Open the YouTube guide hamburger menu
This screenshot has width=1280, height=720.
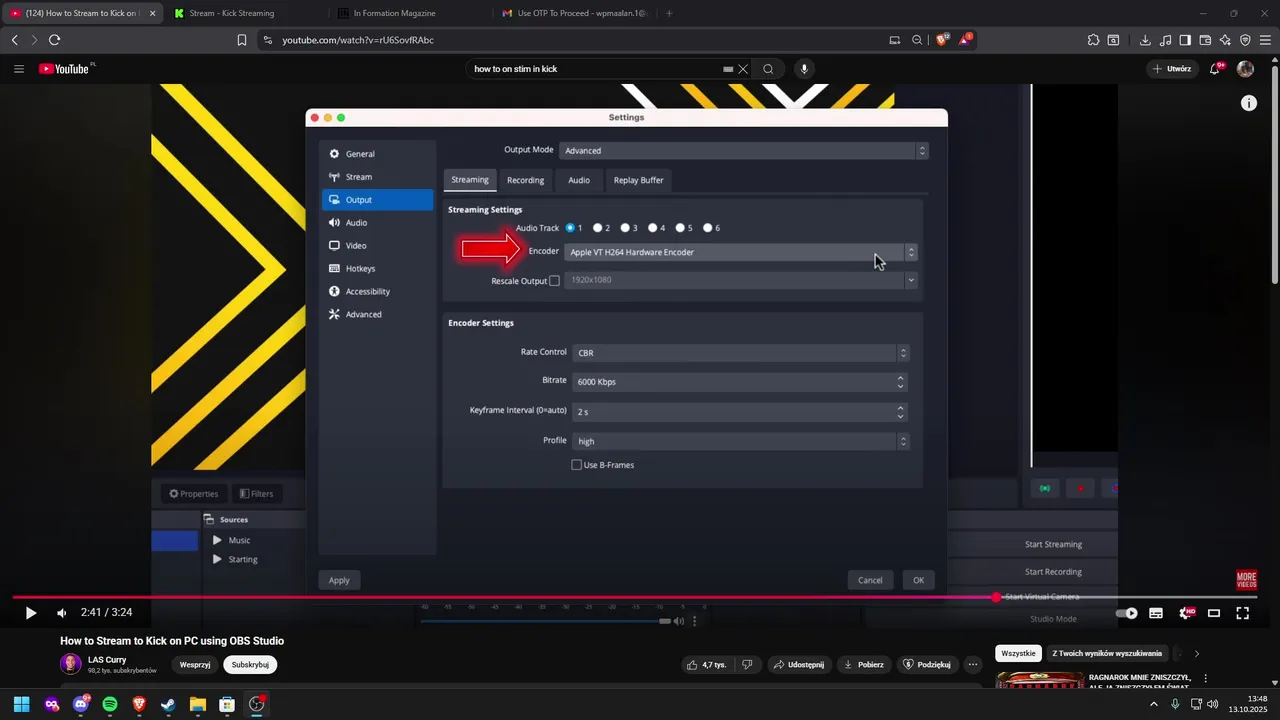tap(19, 69)
